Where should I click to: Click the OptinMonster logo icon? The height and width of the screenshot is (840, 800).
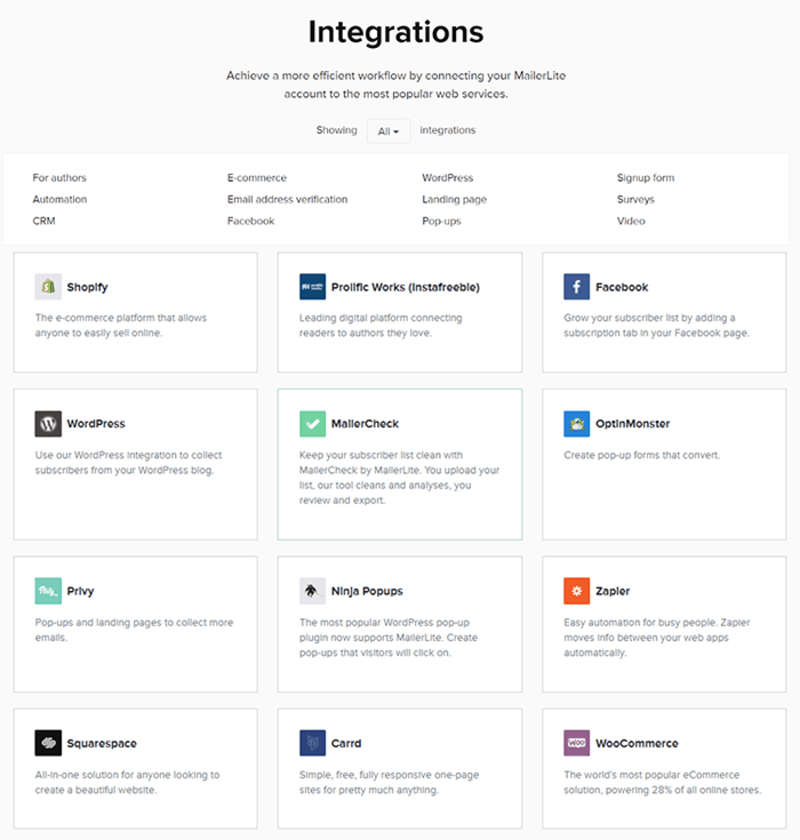point(576,423)
